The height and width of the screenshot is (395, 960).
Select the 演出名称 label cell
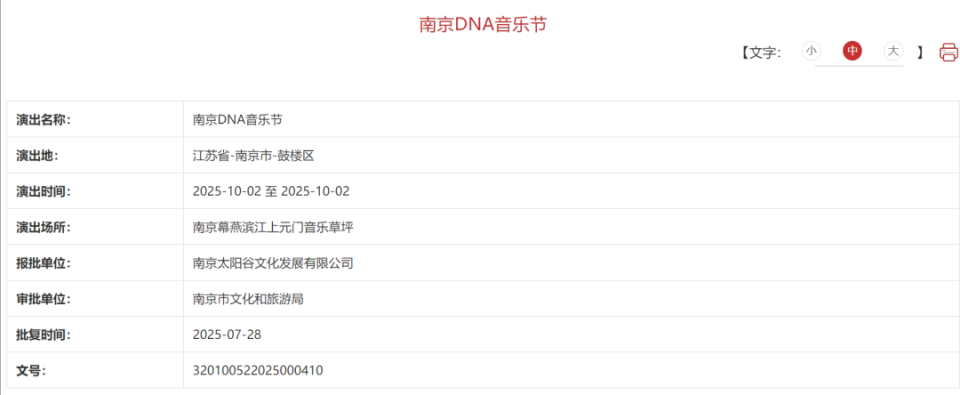tap(95, 119)
